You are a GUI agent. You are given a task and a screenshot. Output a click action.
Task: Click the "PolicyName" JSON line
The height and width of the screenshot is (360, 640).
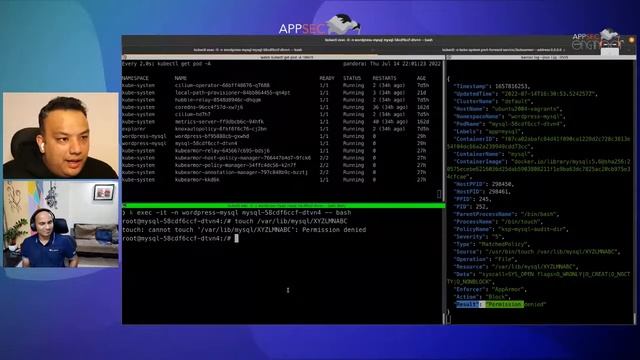511,229
